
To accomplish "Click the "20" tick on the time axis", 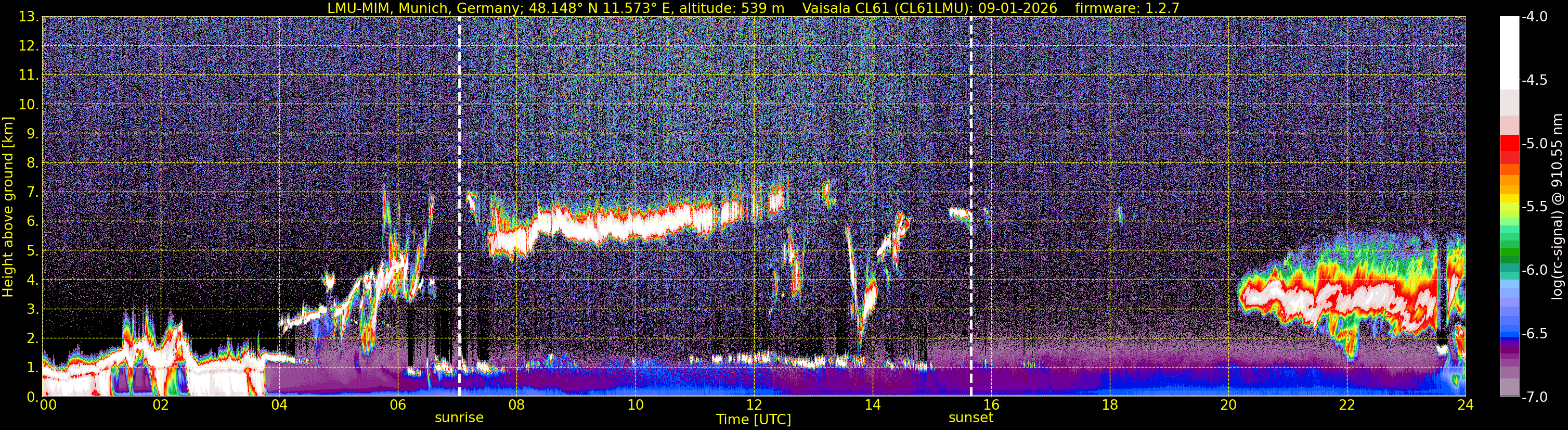I will pos(1228,404).
